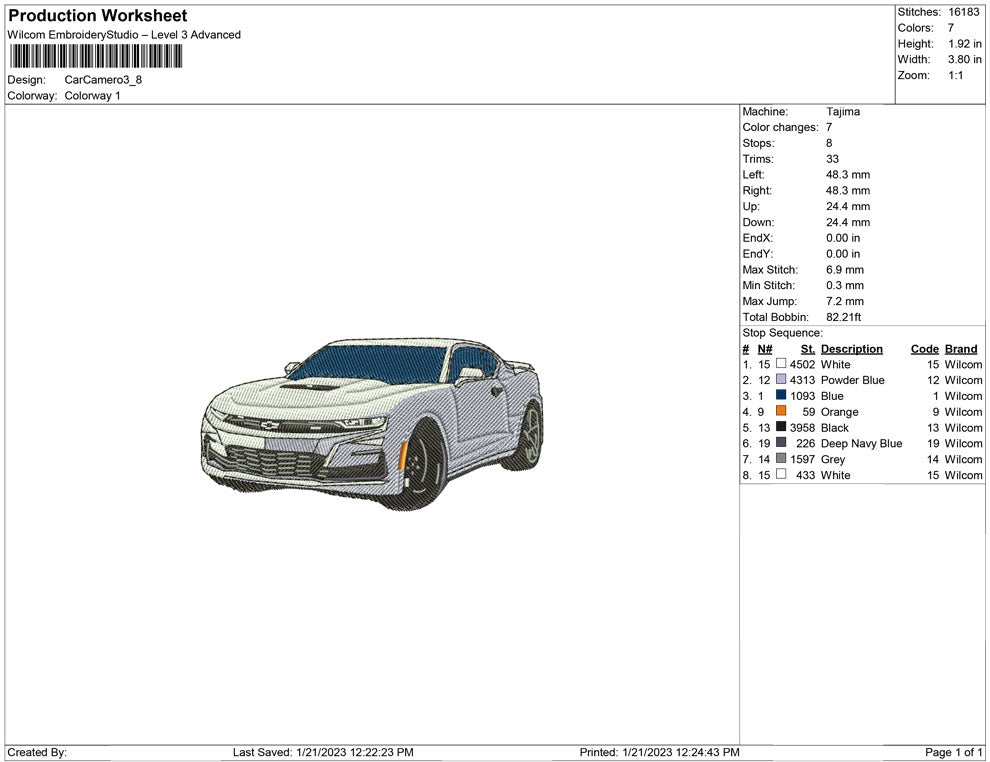Select the Stitches count value 16183
The height and width of the screenshot is (762, 990).
(x=963, y=12)
